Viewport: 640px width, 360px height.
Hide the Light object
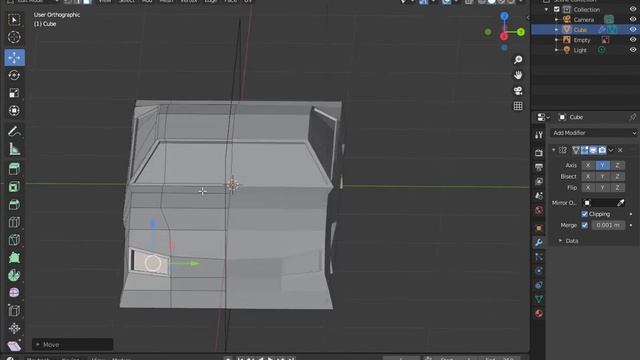[633, 50]
